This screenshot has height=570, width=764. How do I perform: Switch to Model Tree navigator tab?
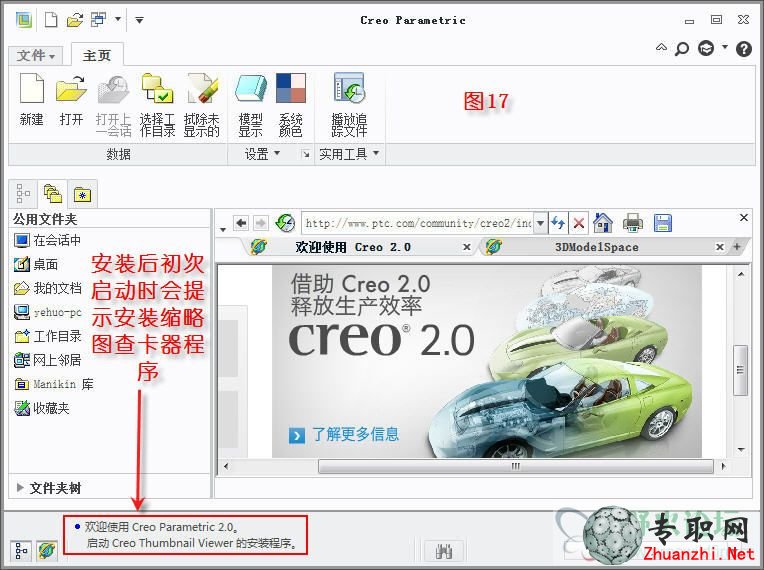23,193
